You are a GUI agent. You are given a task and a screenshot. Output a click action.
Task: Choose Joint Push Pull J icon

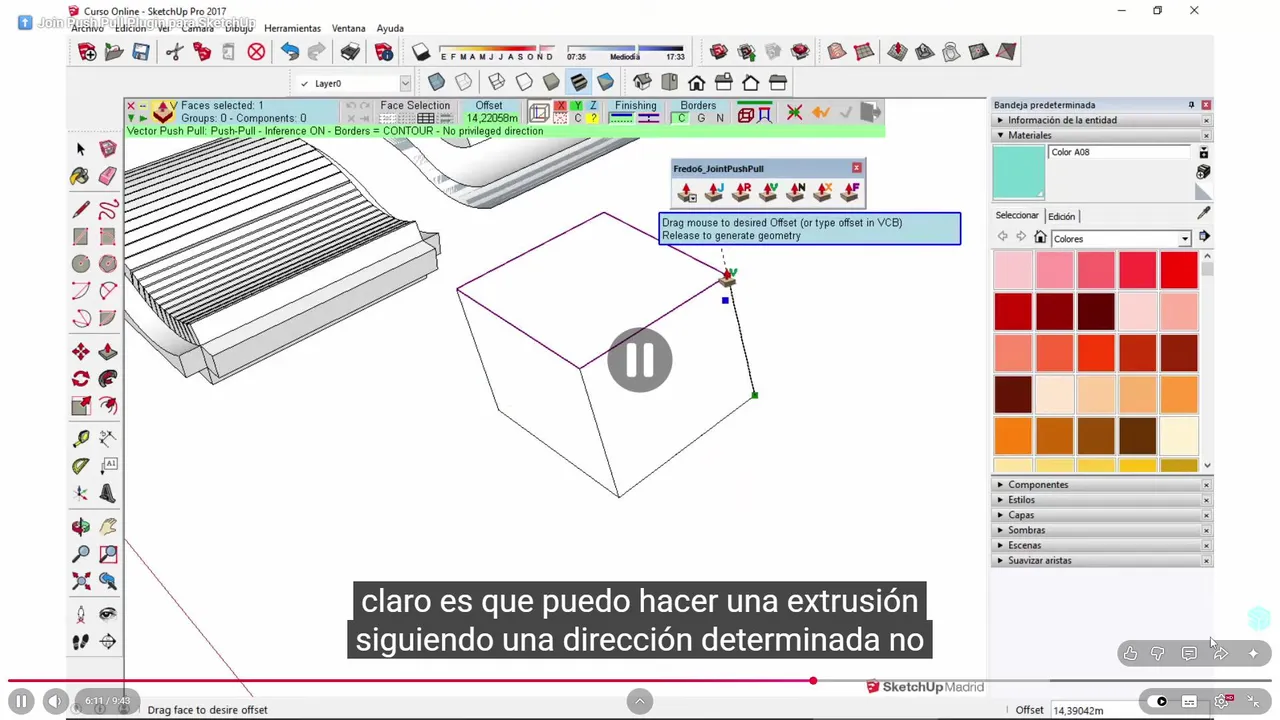[x=714, y=191]
